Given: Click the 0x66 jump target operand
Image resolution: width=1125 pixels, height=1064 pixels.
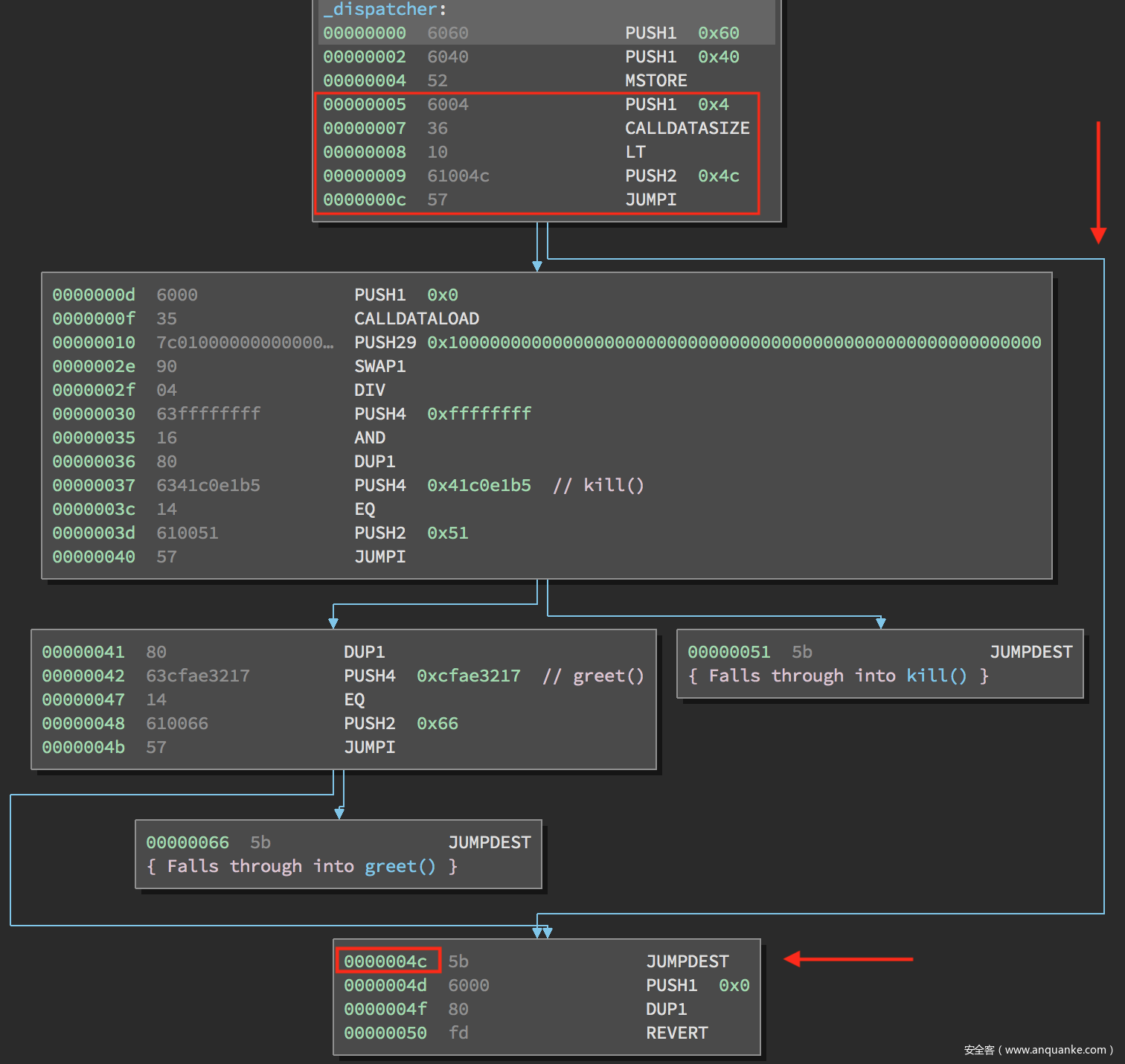Looking at the screenshot, I should click(x=437, y=723).
